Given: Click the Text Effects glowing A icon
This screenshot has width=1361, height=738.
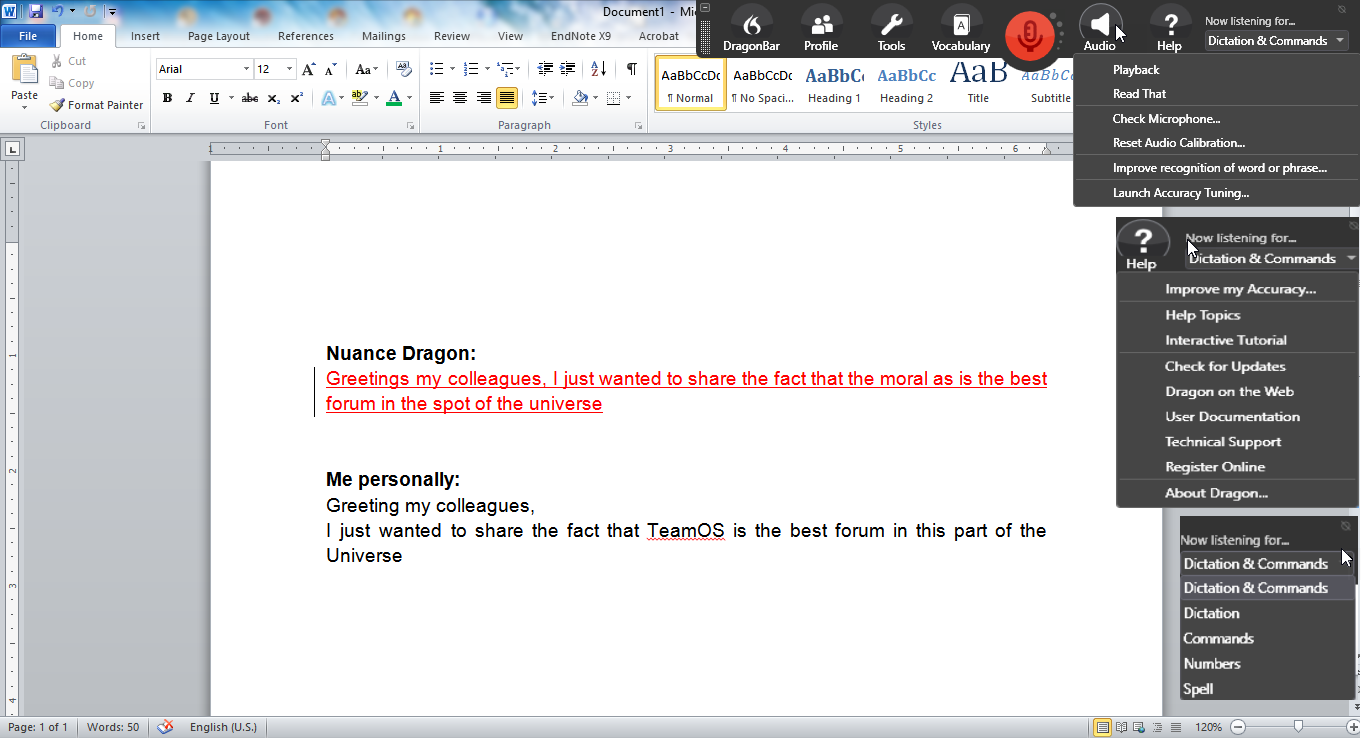Looking at the screenshot, I should coord(328,98).
